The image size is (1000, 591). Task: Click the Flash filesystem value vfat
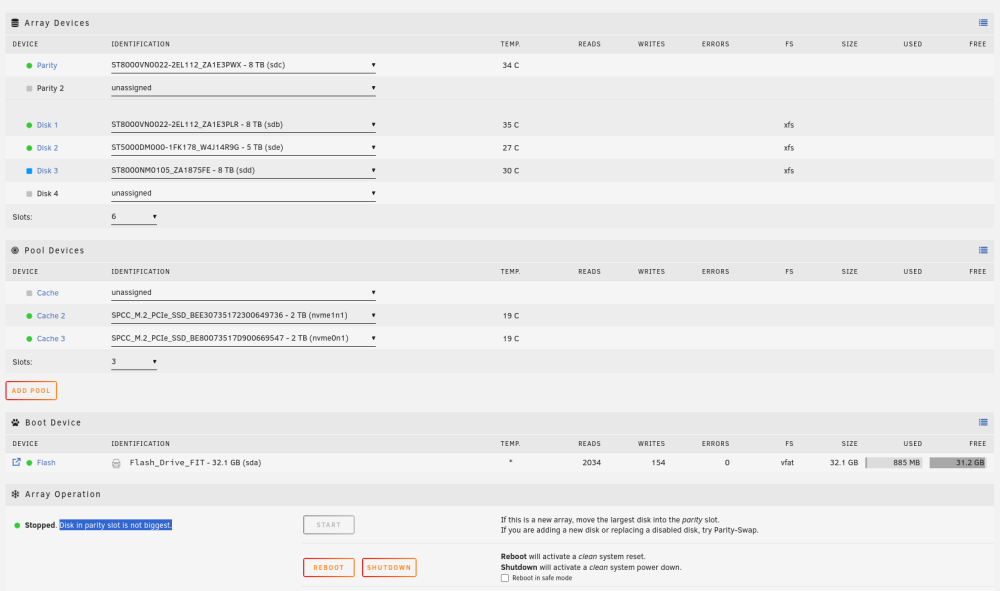point(787,463)
